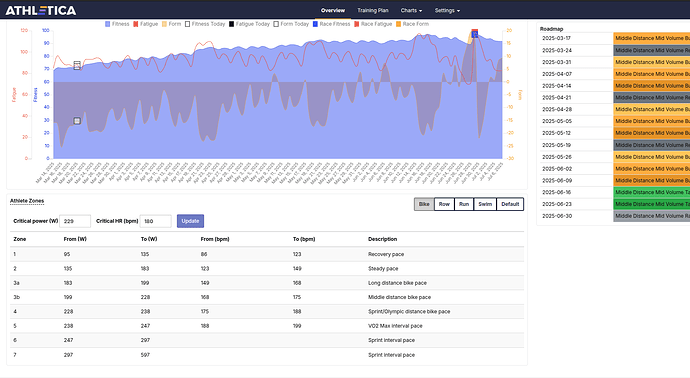The width and height of the screenshot is (690, 378).
Task: Toggle the Form legend series
Action: coord(171,24)
